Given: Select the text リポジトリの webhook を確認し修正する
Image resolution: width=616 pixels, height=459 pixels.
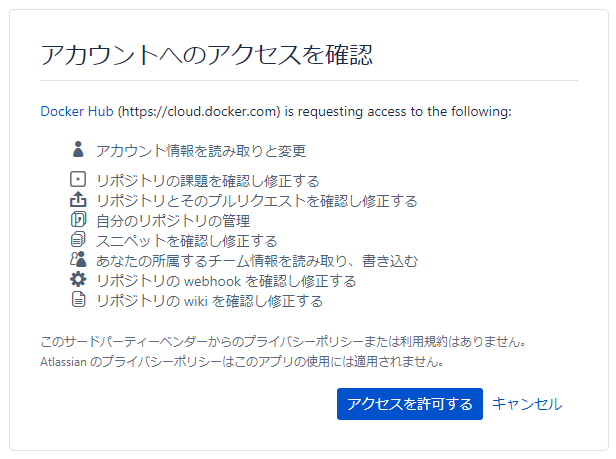Looking at the screenshot, I should (226, 281).
